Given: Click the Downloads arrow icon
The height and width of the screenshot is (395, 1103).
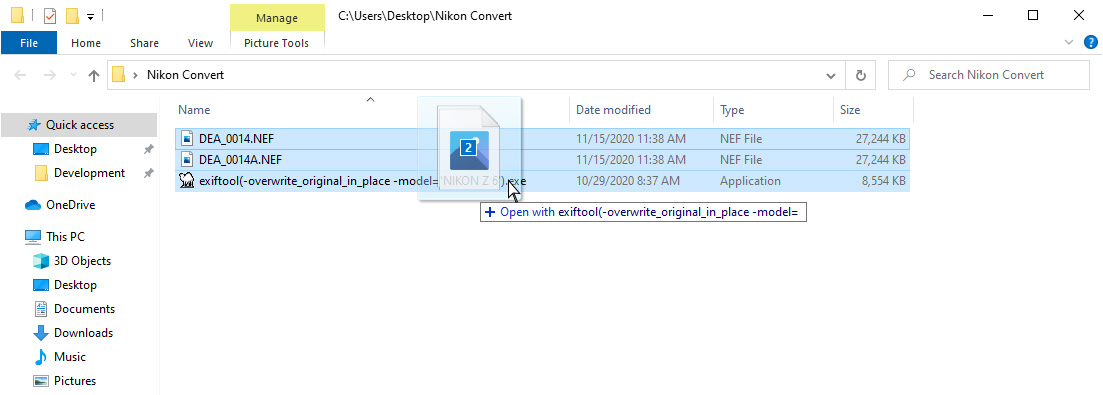Looking at the screenshot, I should [41, 332].
